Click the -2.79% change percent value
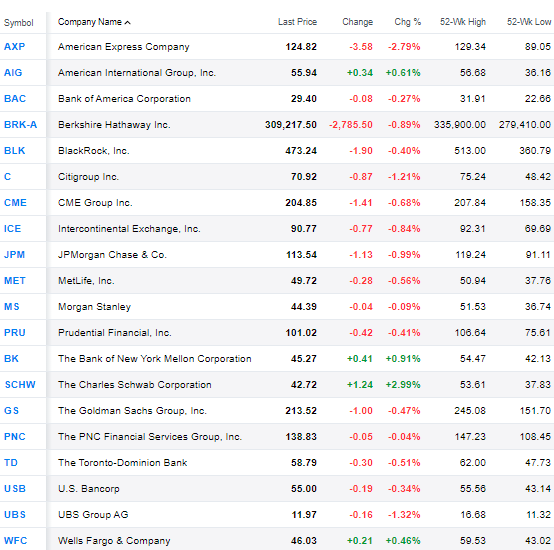 (x=404, y=47)
